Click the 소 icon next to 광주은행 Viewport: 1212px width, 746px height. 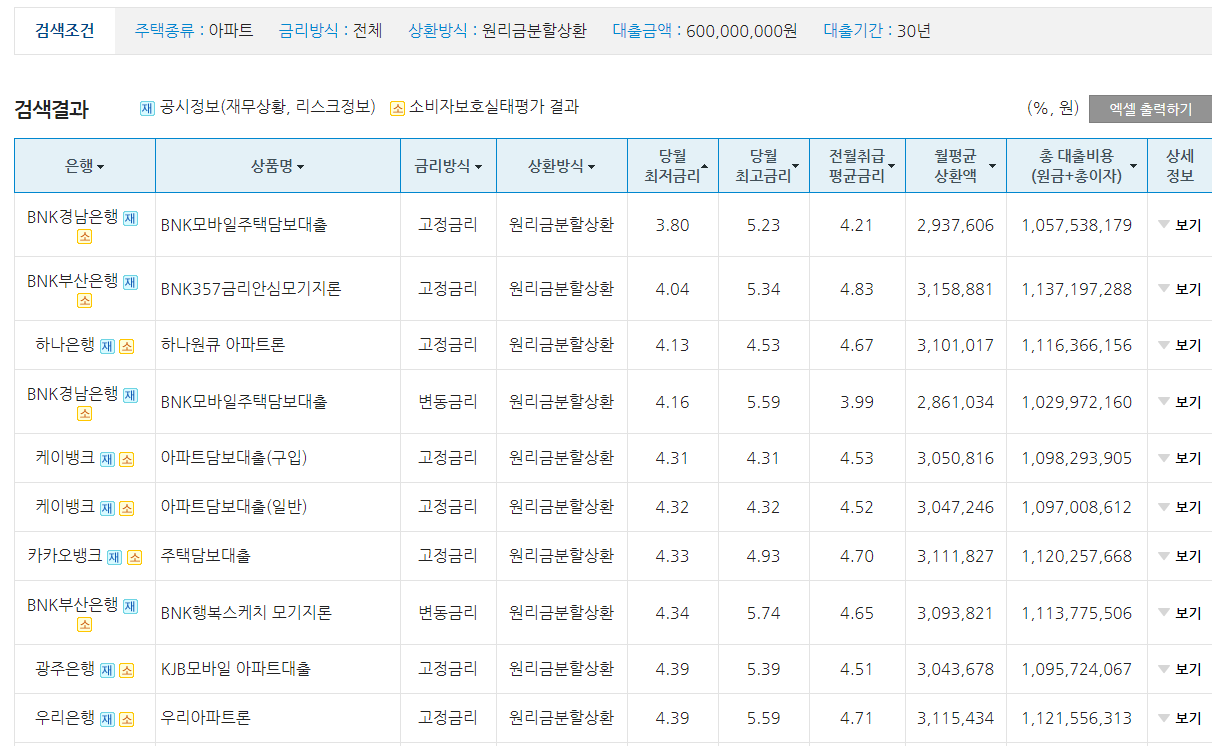pos(126,670)
